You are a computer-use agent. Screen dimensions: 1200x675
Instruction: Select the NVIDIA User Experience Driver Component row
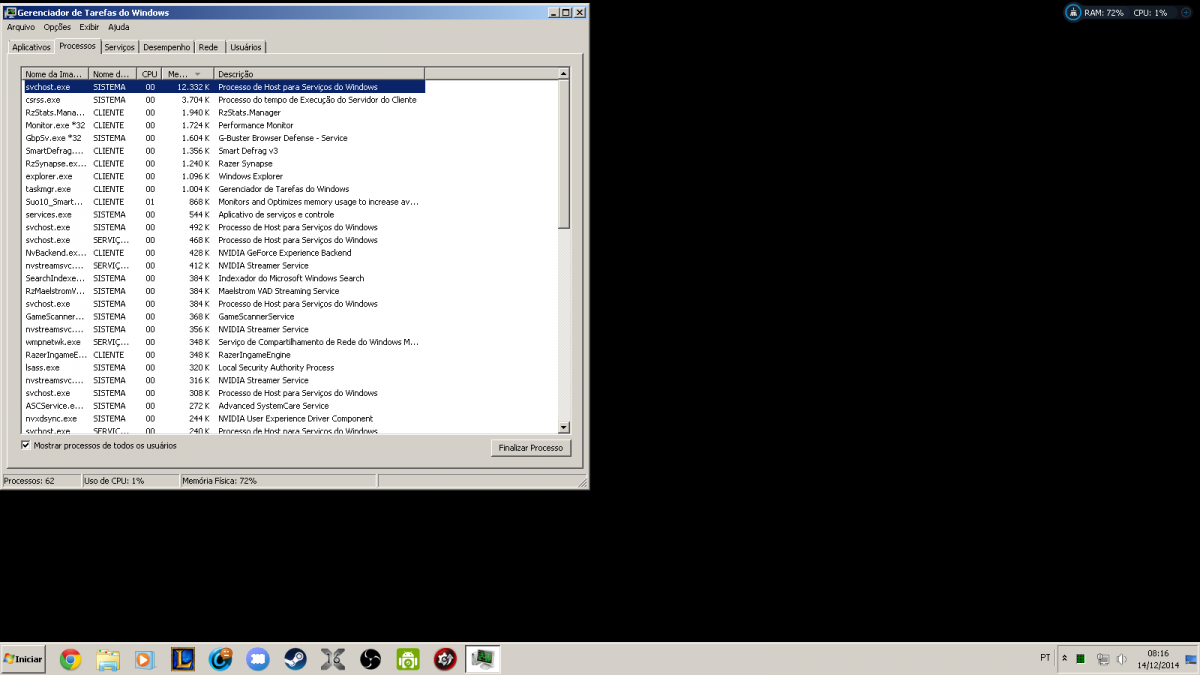click(224, 419)
